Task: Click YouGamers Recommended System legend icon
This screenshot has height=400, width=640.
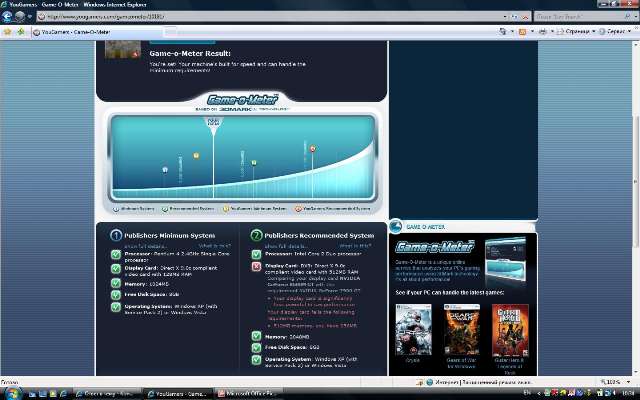Action: click(x=298, y=209)
